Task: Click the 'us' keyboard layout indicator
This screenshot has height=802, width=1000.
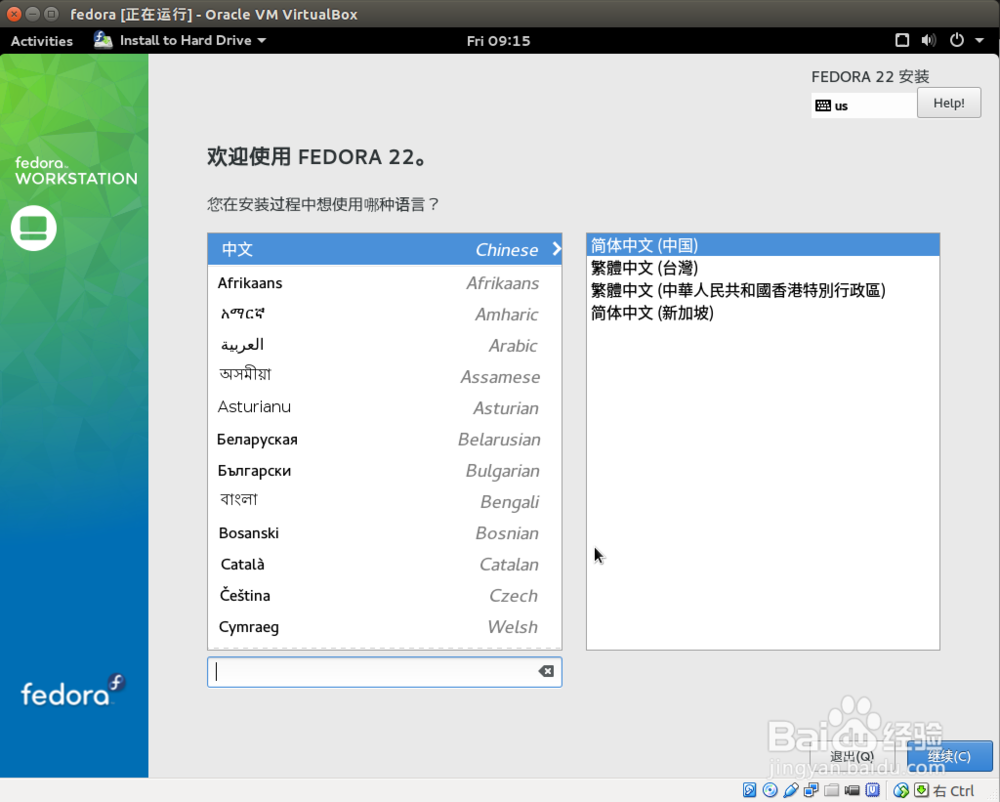Action: (x=864, y=106)
